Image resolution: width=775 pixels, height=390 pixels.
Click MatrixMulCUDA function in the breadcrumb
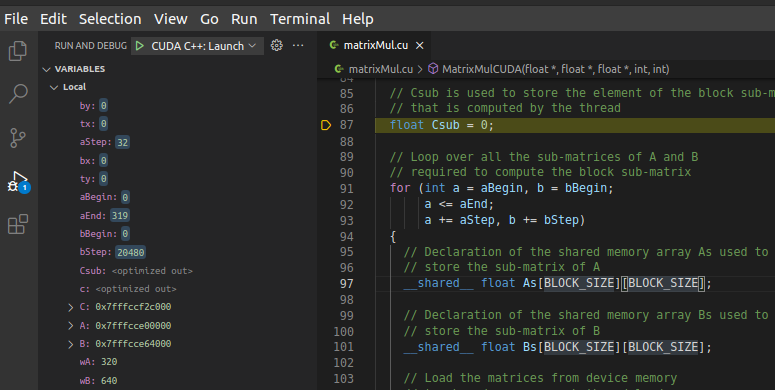(x=556, y=69)
